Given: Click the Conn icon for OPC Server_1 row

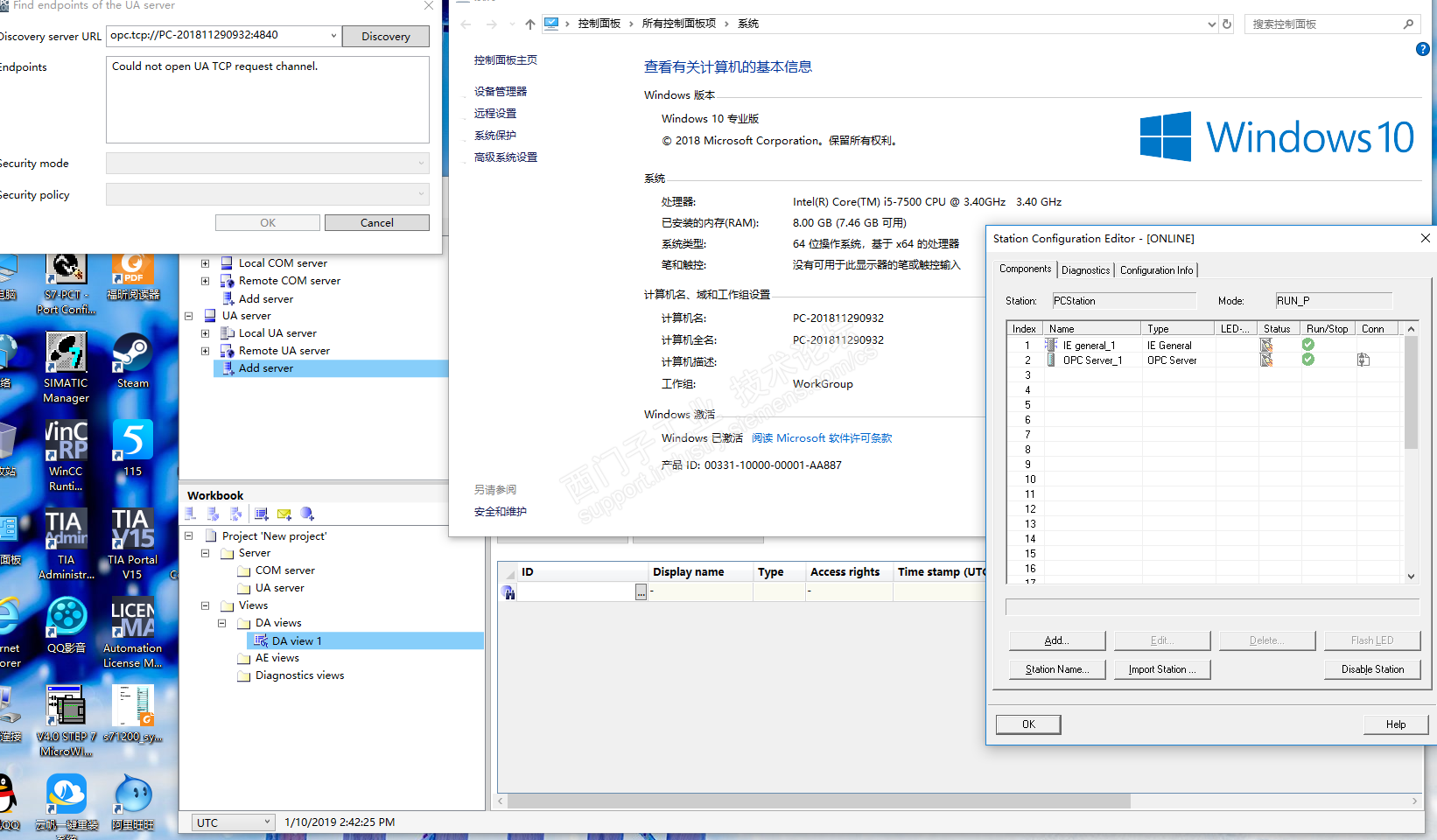Looking at the screenshot, I should 1363,360.
